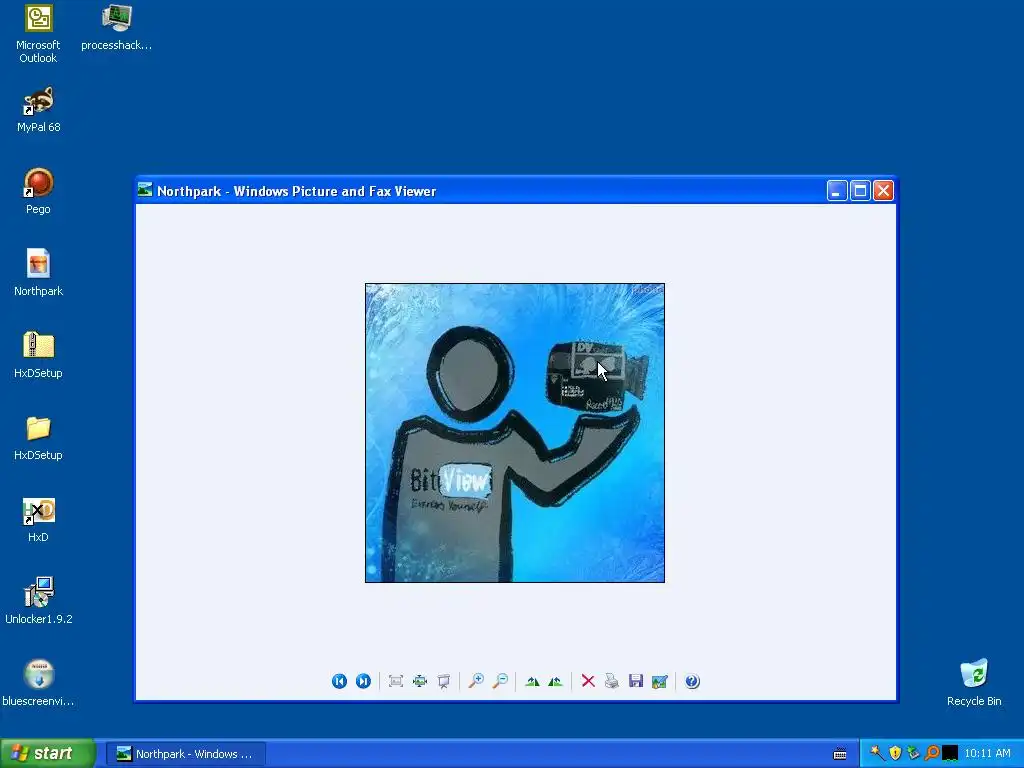Go to the previous image

[339, 681]
